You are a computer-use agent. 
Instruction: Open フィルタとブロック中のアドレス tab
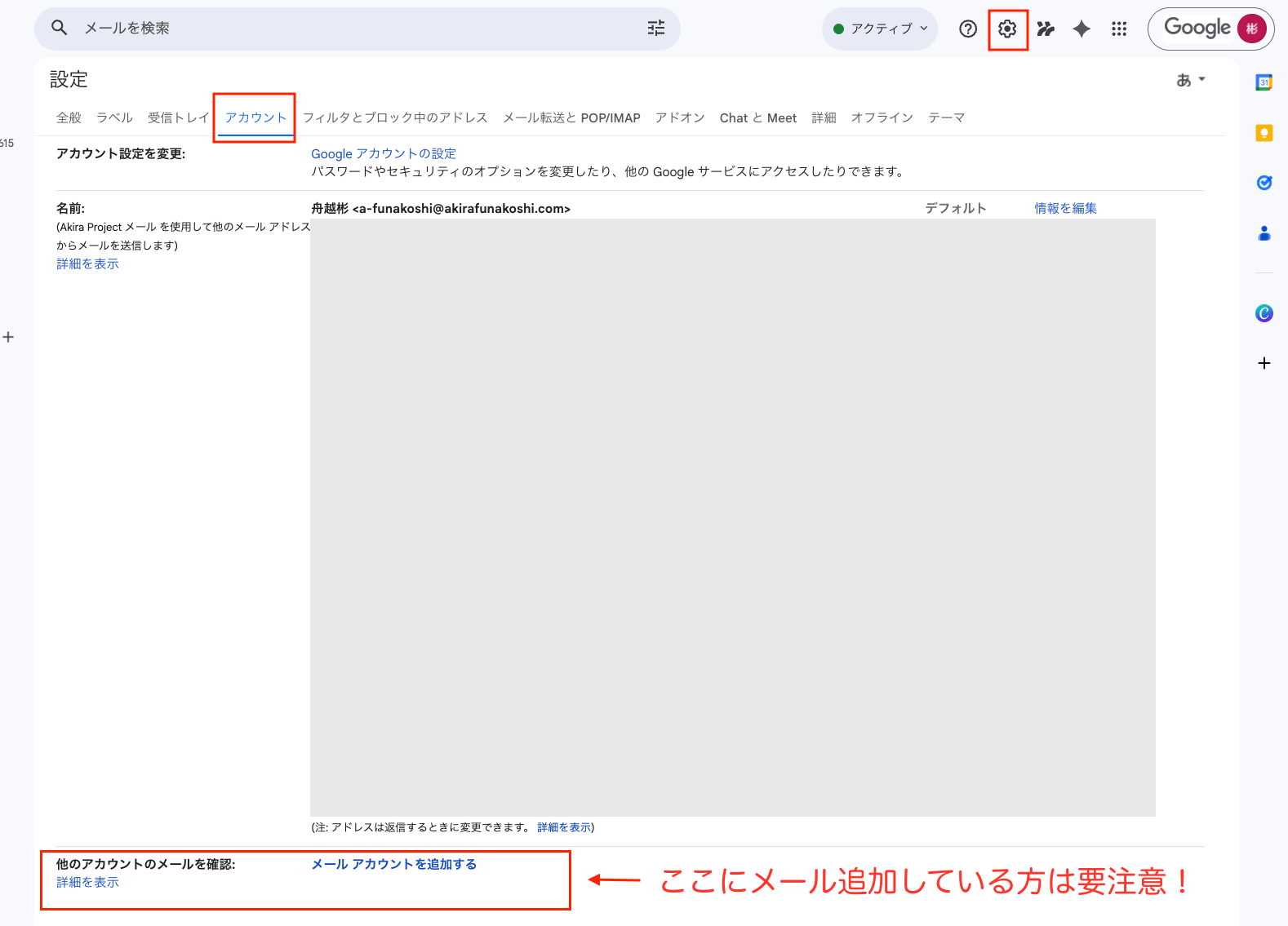click(x=395, y=117)
